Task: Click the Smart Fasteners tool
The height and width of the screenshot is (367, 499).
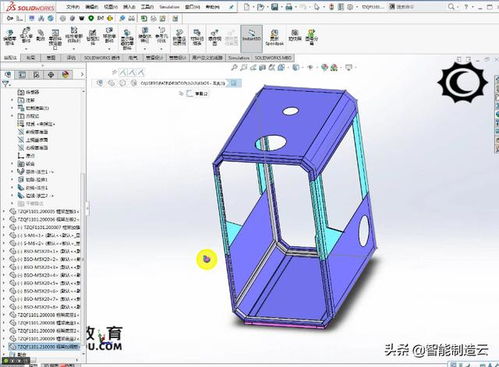Action: [x=92, y=37]
